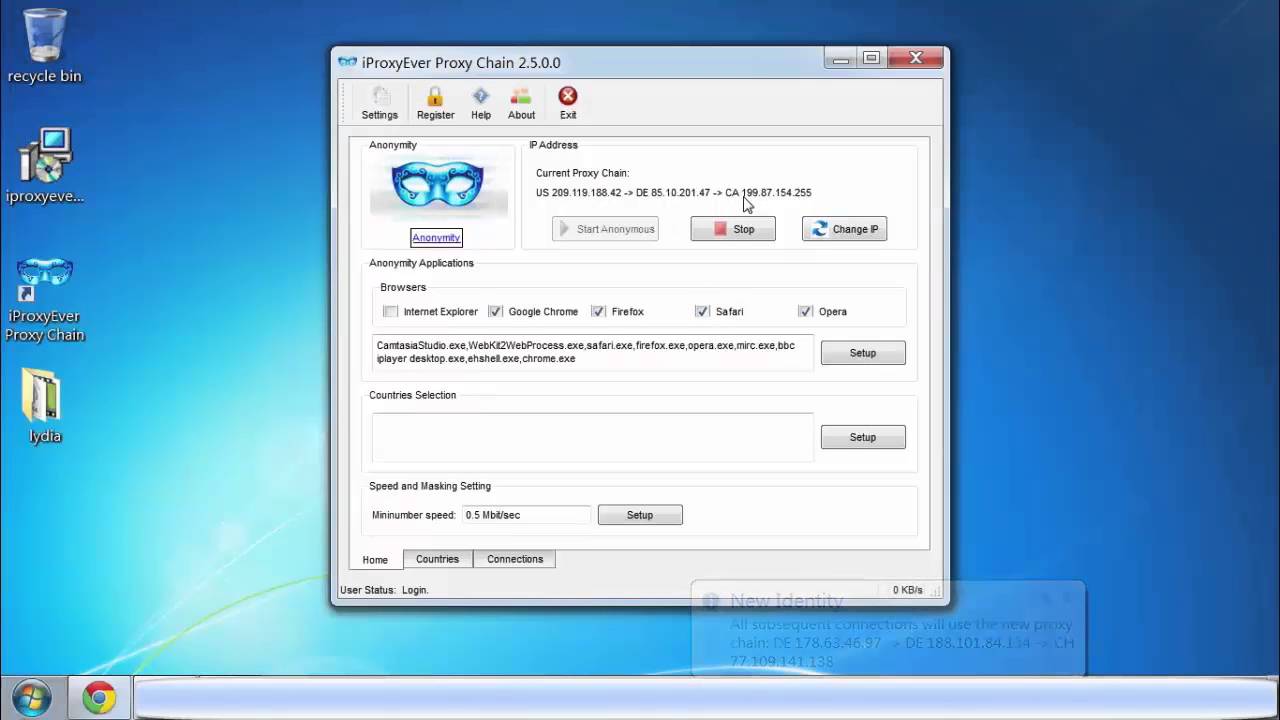Open recycle bin on desktop
The width and height of the screenshot is (1280, 720).
click(45, 46)
